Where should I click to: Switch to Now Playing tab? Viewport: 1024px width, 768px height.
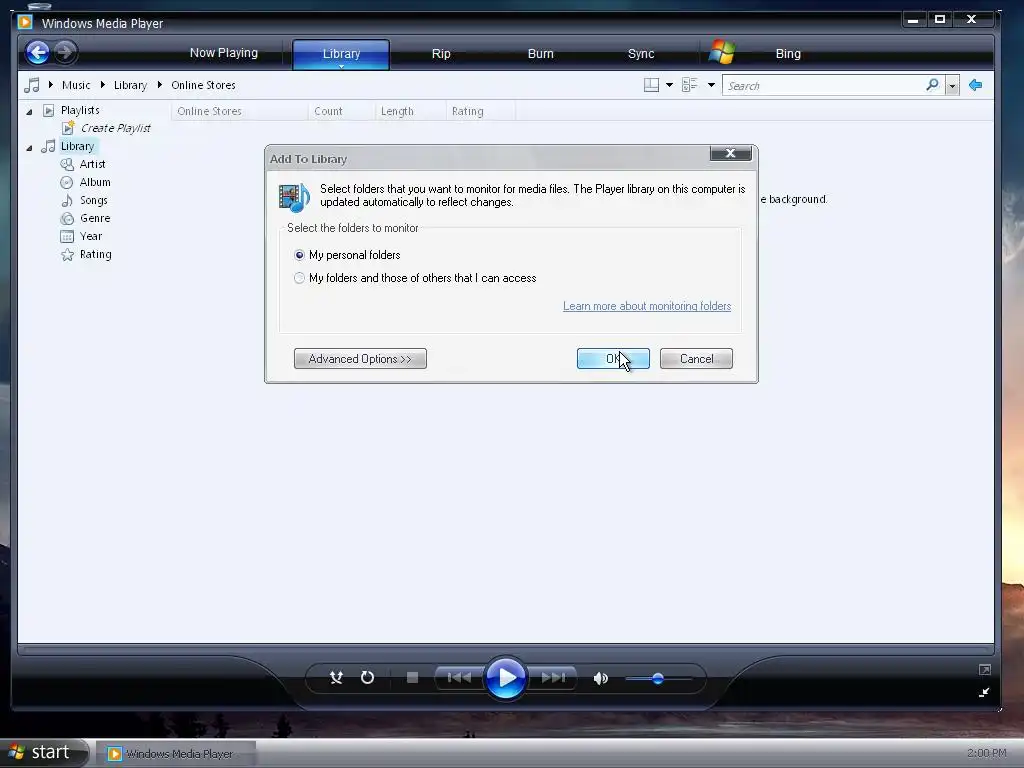point(223,53)
